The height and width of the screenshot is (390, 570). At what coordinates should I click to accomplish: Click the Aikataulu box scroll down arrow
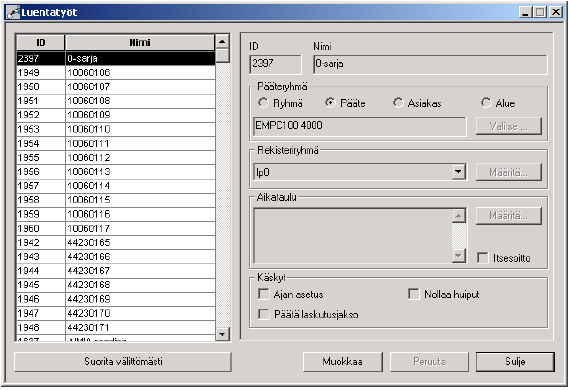click(459, 256)
